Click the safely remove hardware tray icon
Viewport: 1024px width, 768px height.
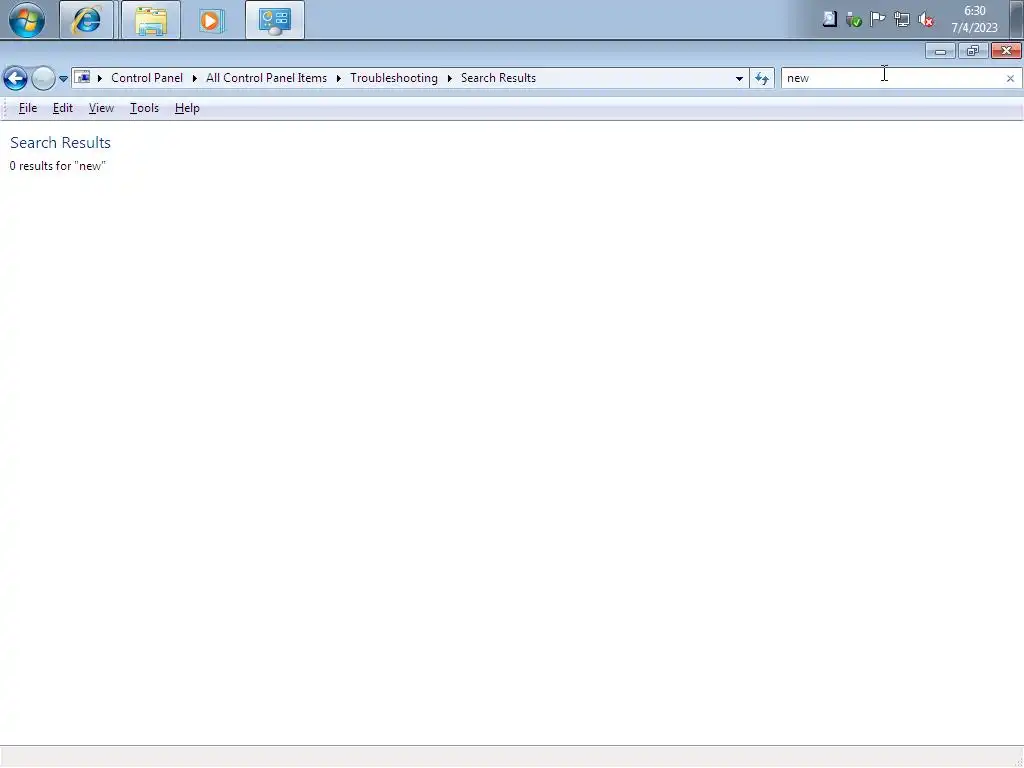tap(854, 20)
